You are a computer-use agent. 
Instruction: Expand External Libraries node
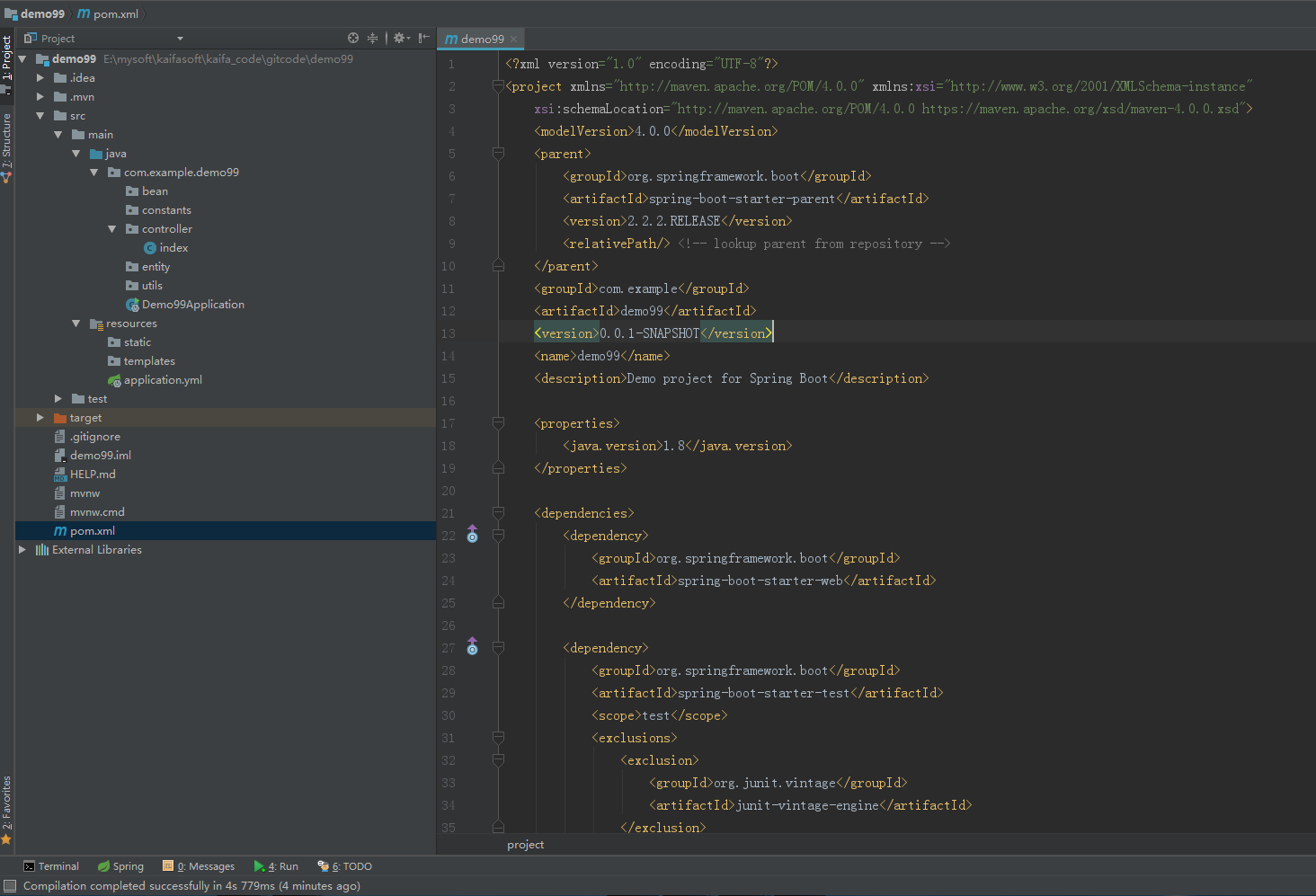tap(22, 550)
